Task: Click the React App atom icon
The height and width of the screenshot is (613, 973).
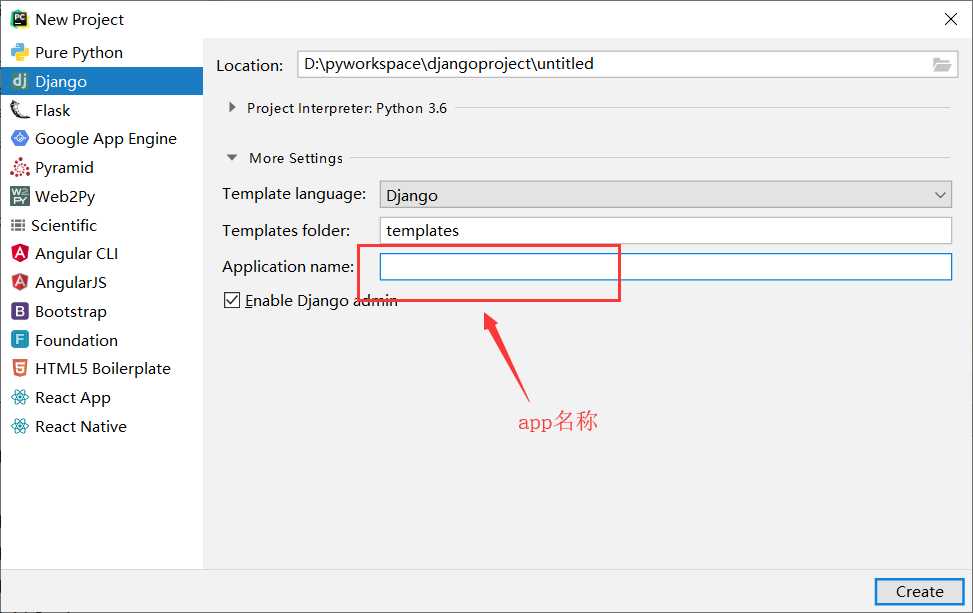Action: pyautogui.click(x=20, y=397)
